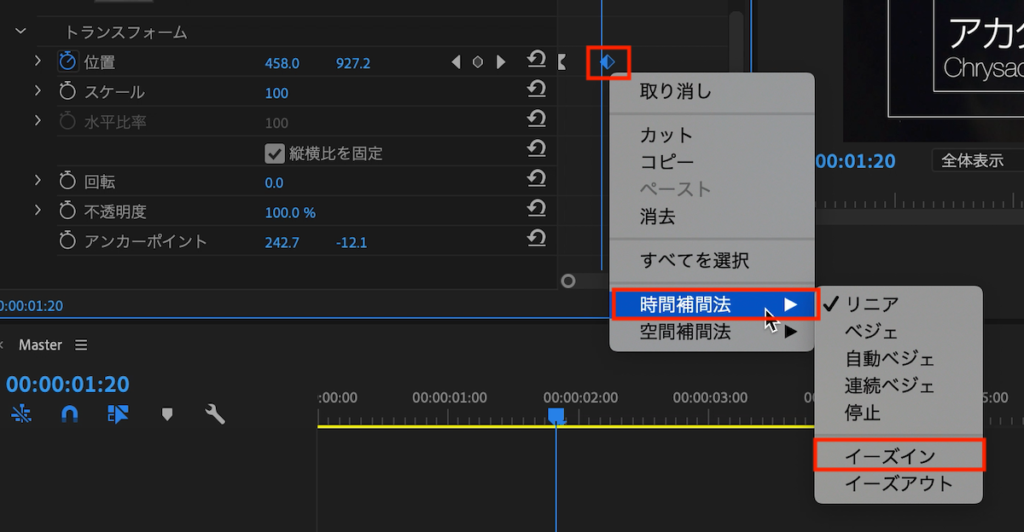The height and width of the screenshot is (532, 1024).
Task: Uncheck the 縦横比を固定 checkbox
Action: coord(274,153)
